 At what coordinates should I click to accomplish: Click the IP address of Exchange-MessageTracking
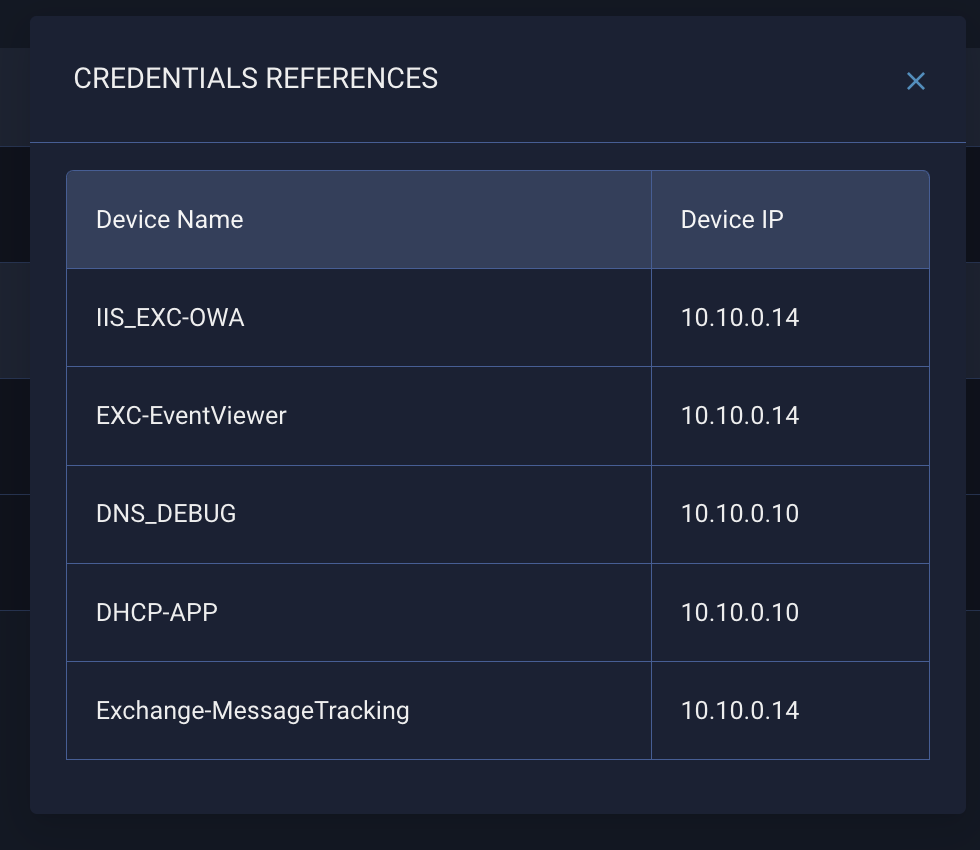pyautogui.click(x=740, y=711)
